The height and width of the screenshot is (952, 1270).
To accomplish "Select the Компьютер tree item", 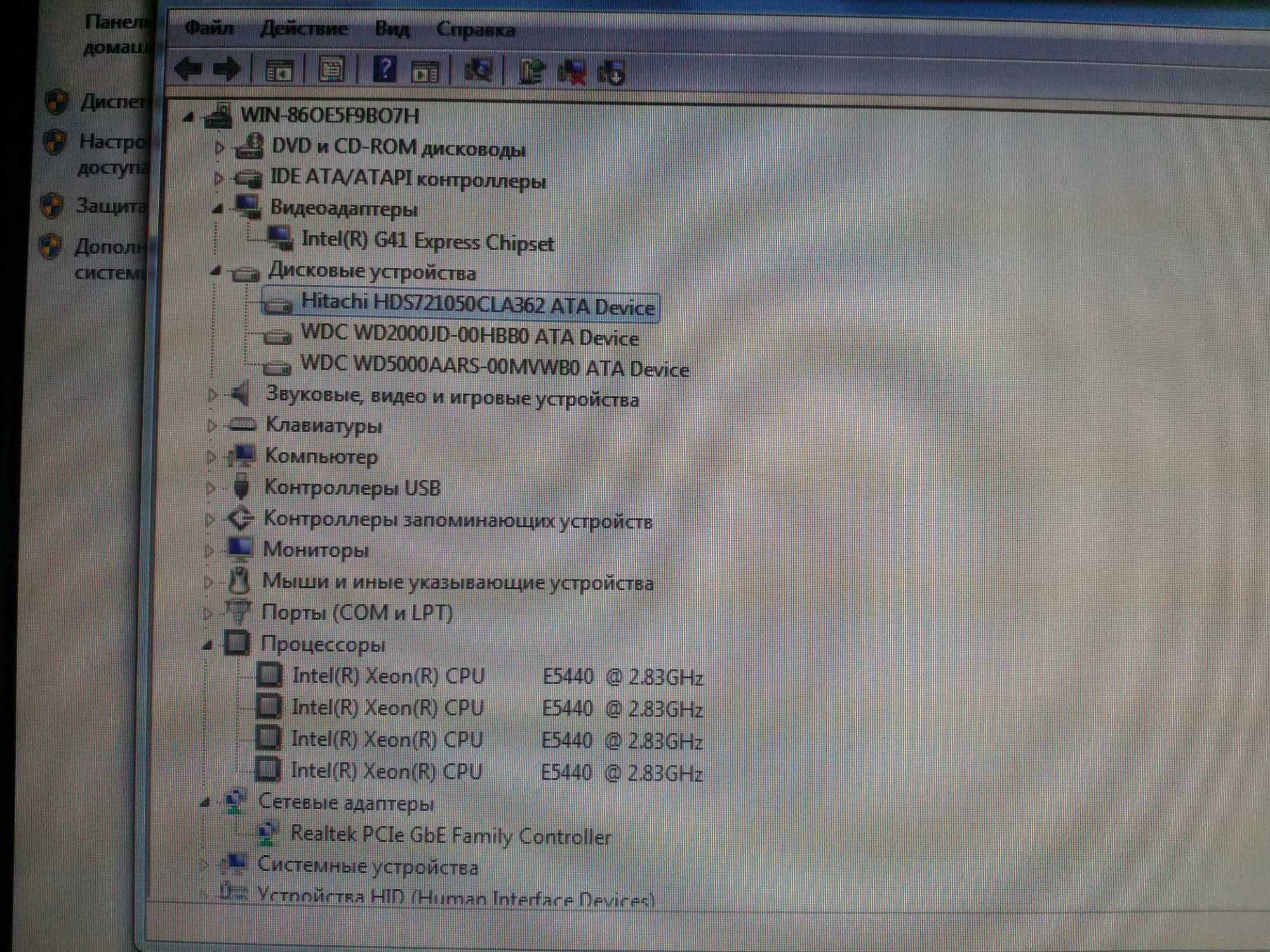I will click(321, 456).
